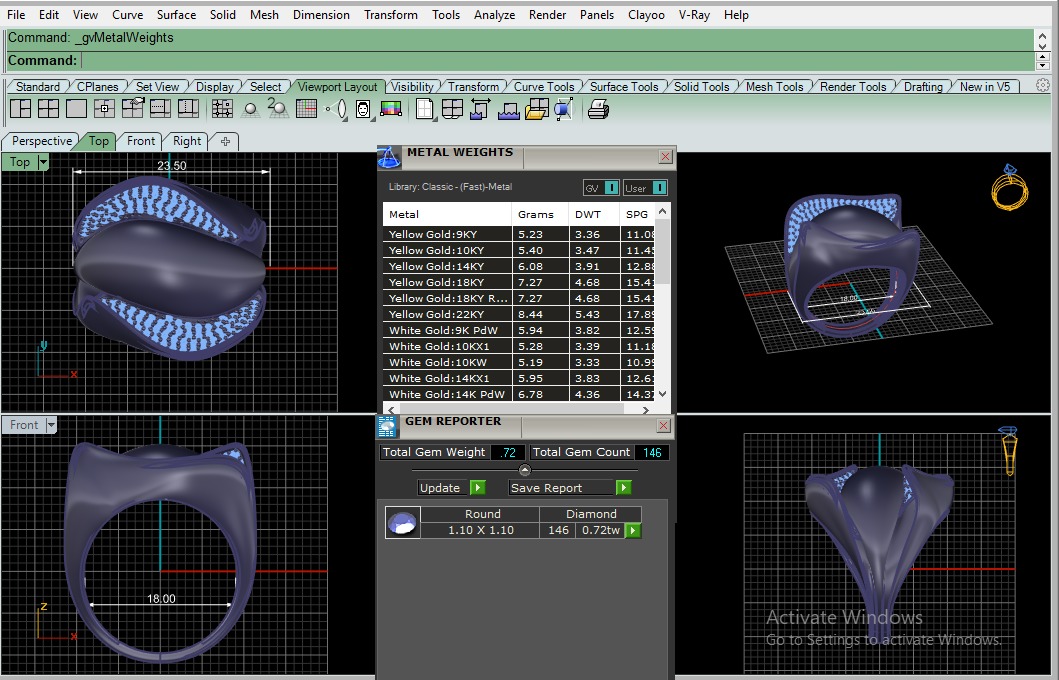Toggle the User library switch
The height and width of the screenshot is (680, 1059).
pos(660,188)
